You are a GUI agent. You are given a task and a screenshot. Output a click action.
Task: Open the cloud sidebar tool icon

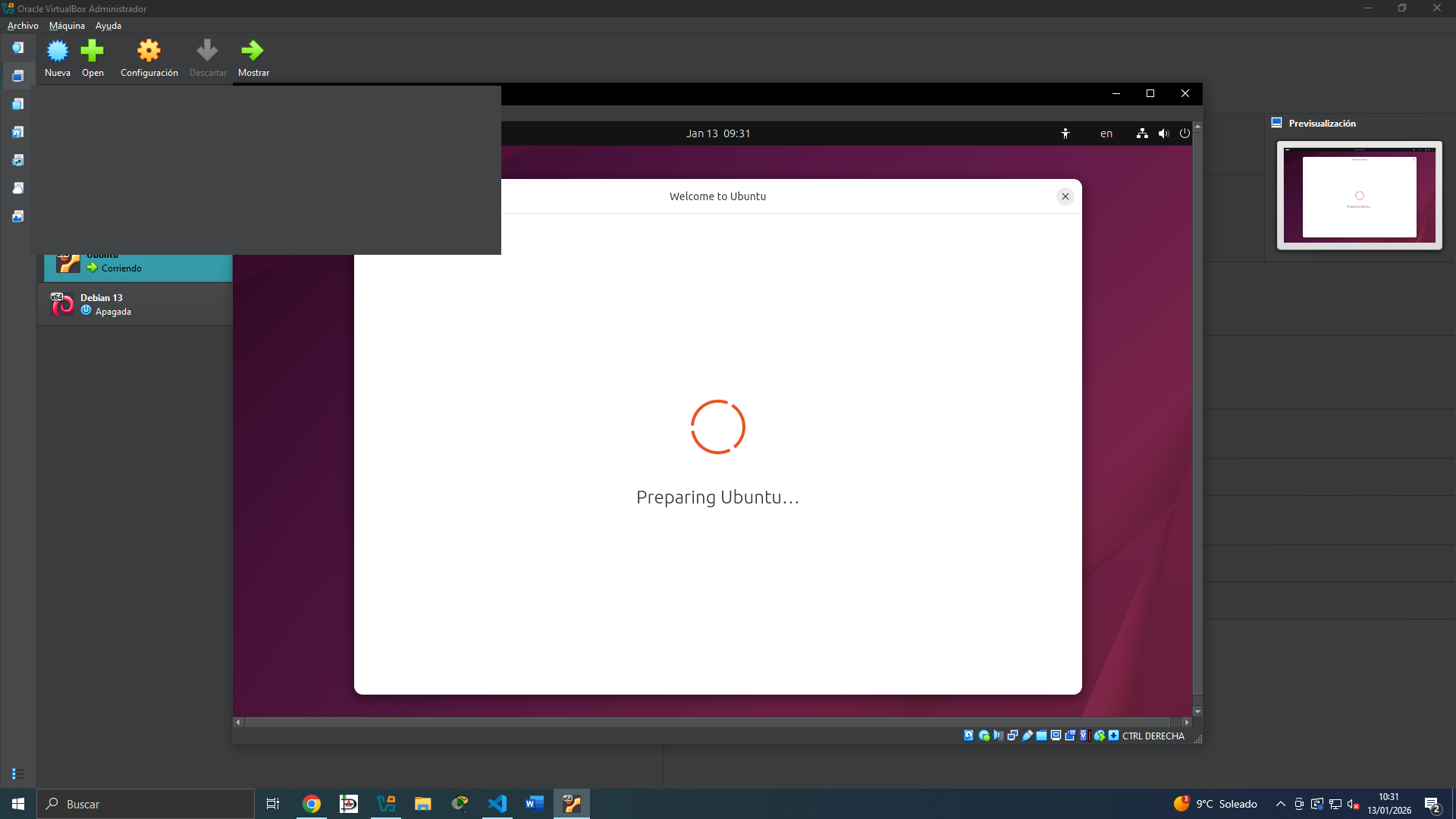(x=17, y=188)
